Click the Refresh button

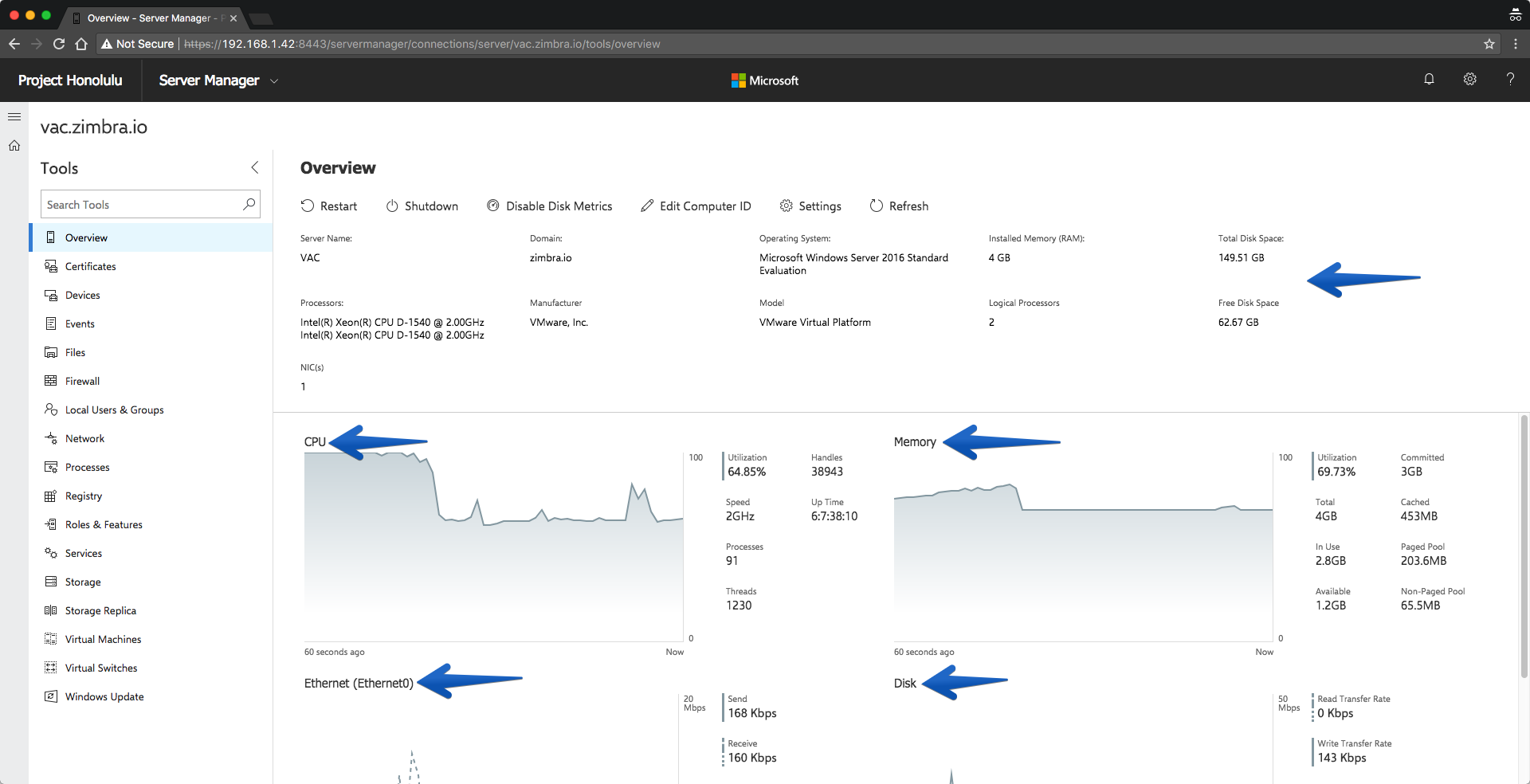click(899, 206)
